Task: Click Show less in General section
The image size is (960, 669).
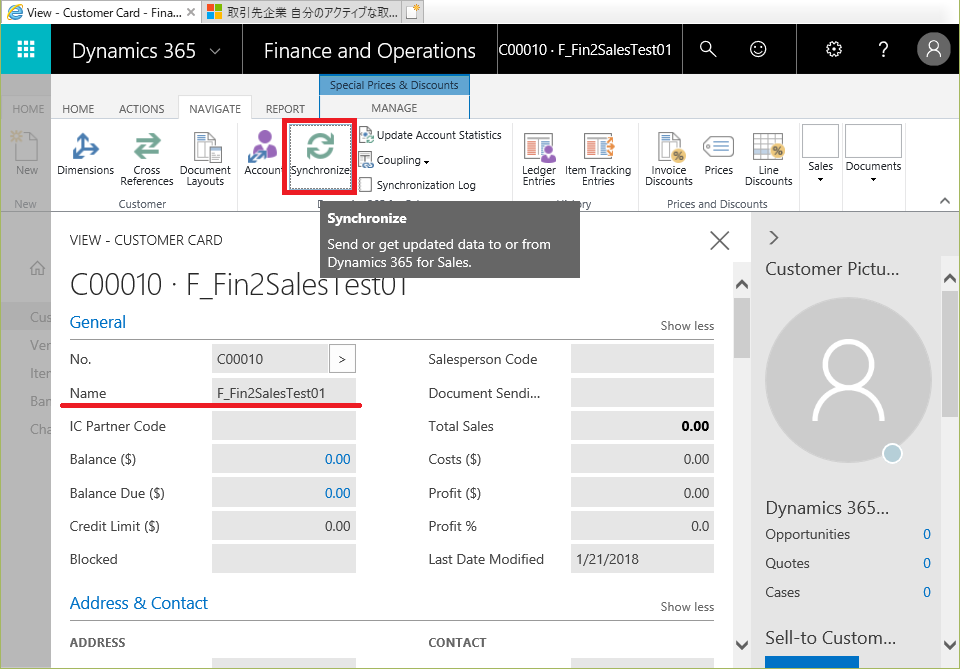Action: (x=687, y=326)
